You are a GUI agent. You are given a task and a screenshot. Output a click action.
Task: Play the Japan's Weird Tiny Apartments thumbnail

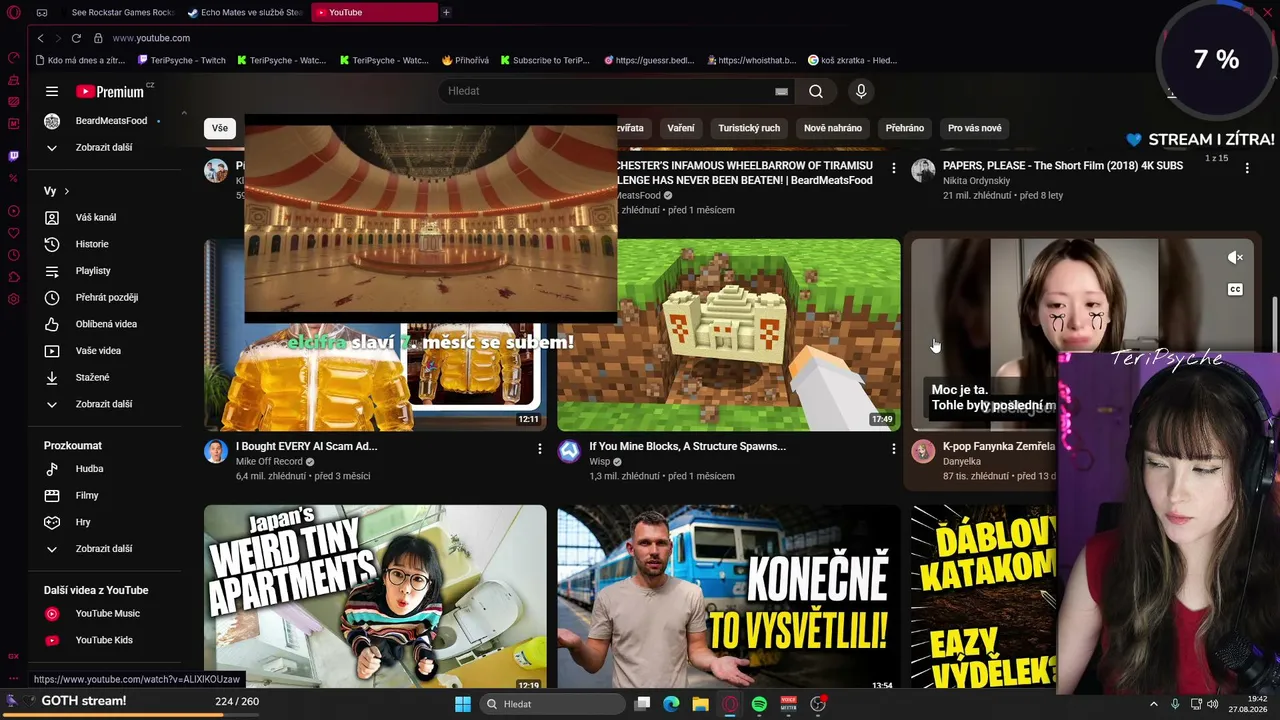(375, 597)
